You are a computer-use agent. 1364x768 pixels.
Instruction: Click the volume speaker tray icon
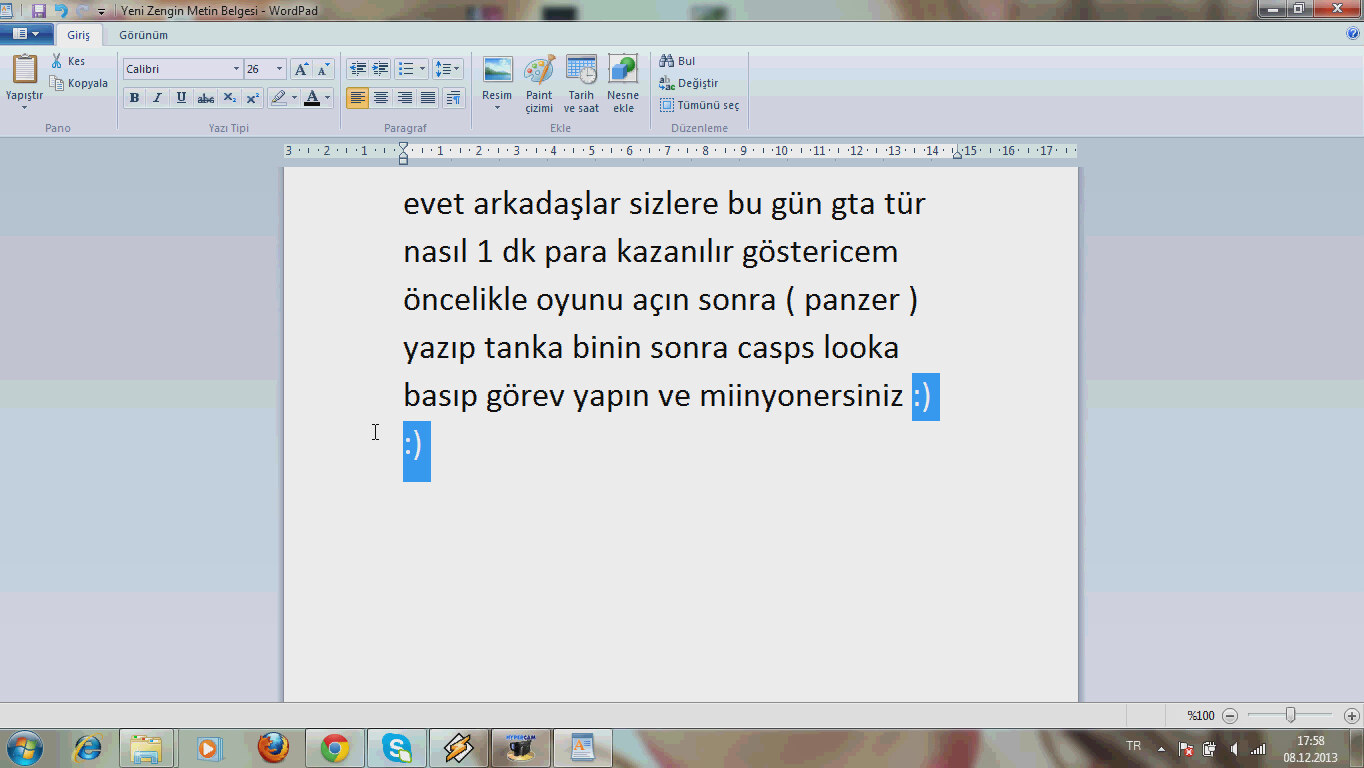[x=1234, y=748]
